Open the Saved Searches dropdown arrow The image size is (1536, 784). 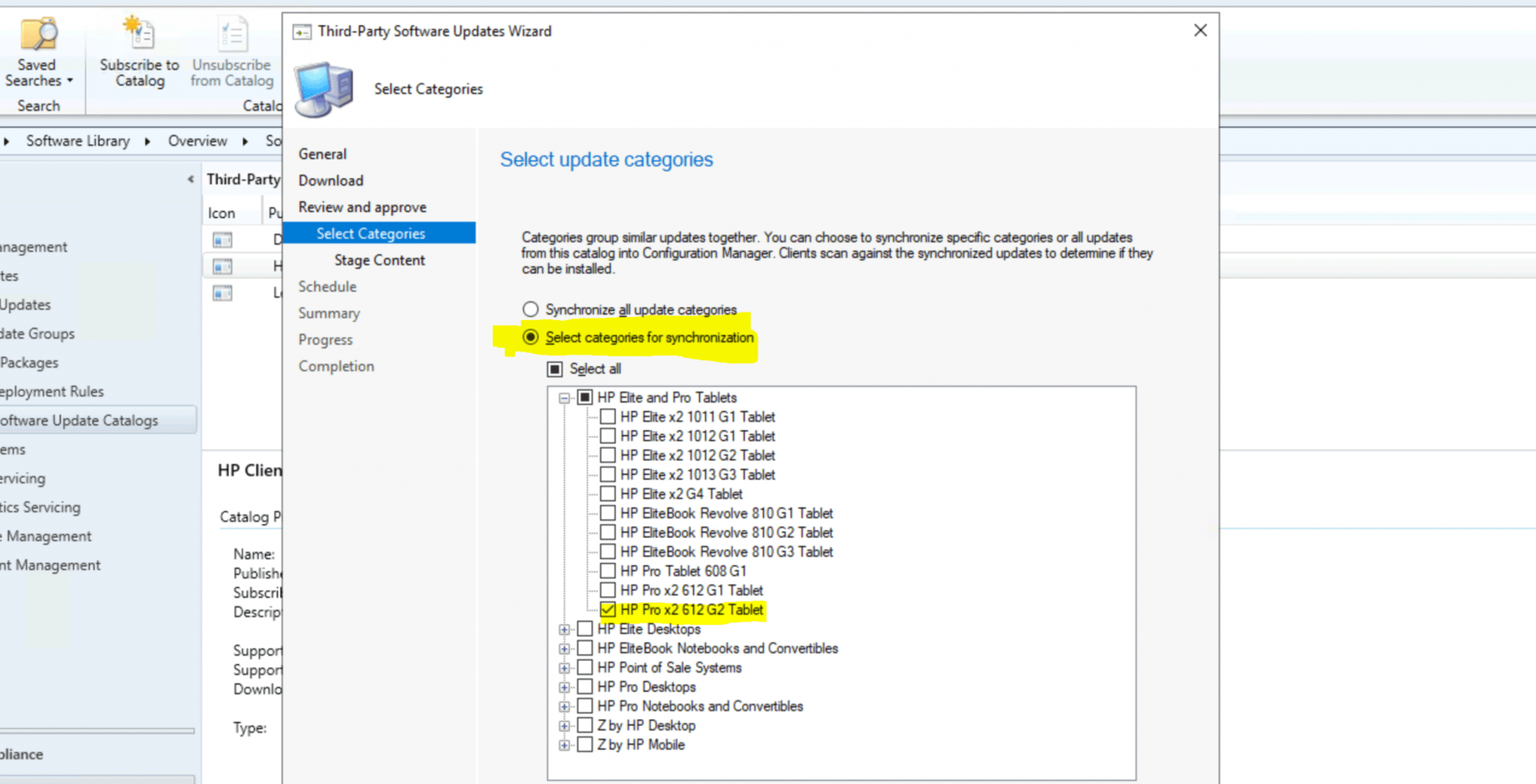(70, 81)
